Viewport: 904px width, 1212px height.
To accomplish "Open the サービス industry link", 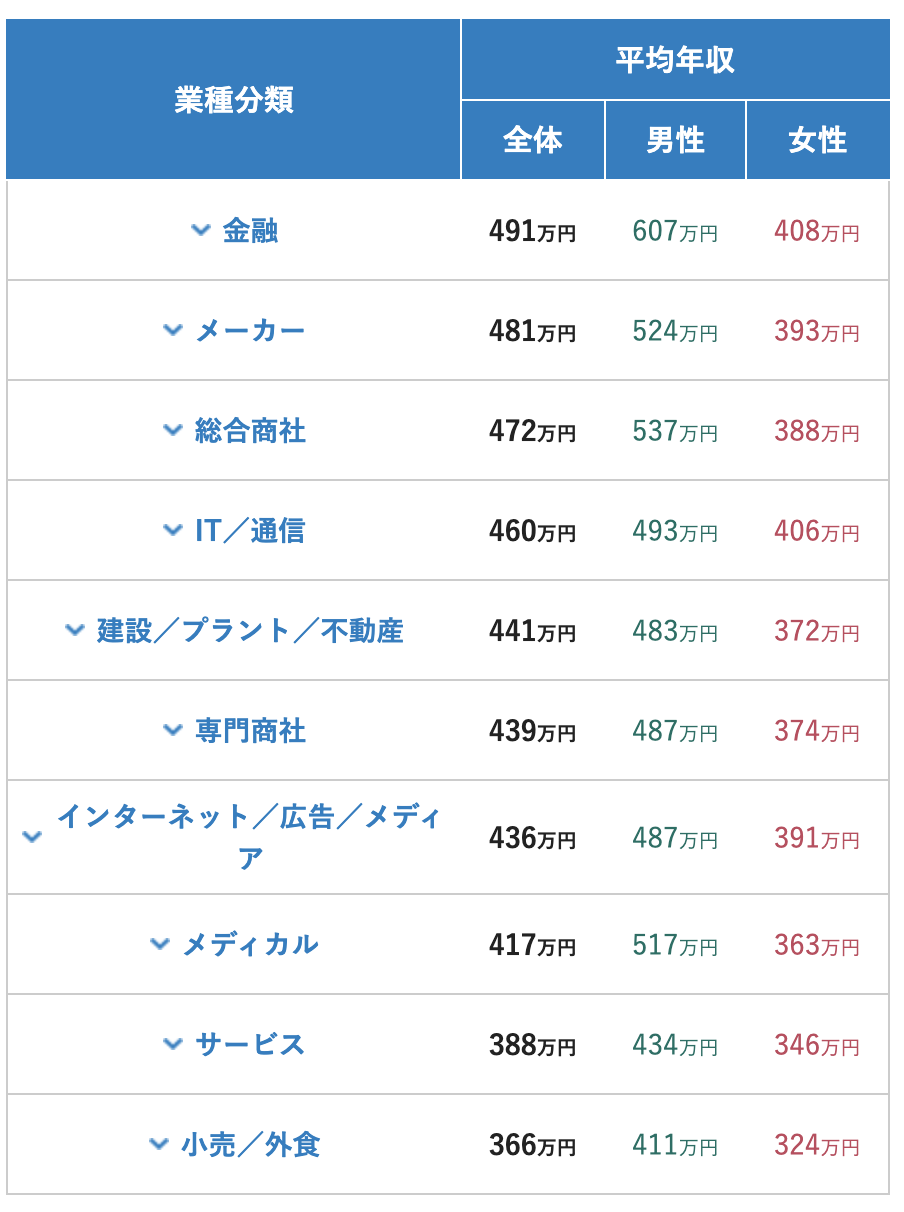I will pos(250,1044).
